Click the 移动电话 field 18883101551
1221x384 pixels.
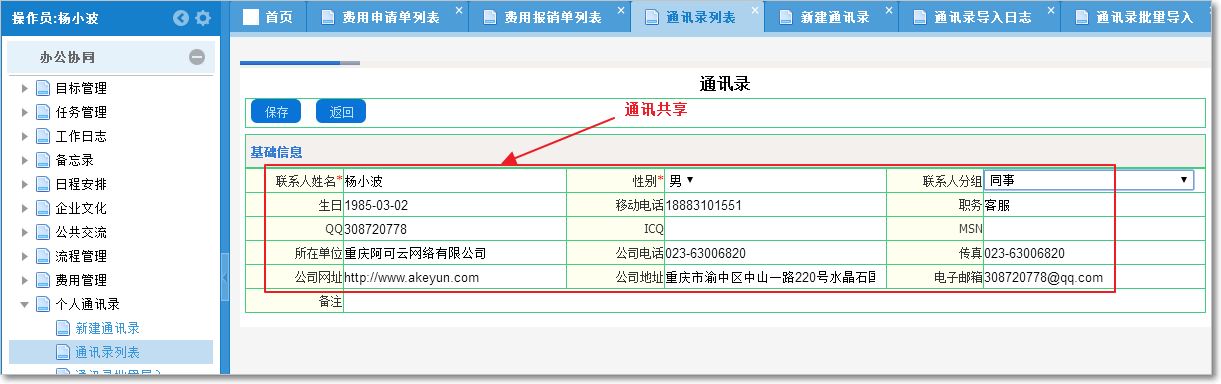pyautogui.click(x=774, y=205)
